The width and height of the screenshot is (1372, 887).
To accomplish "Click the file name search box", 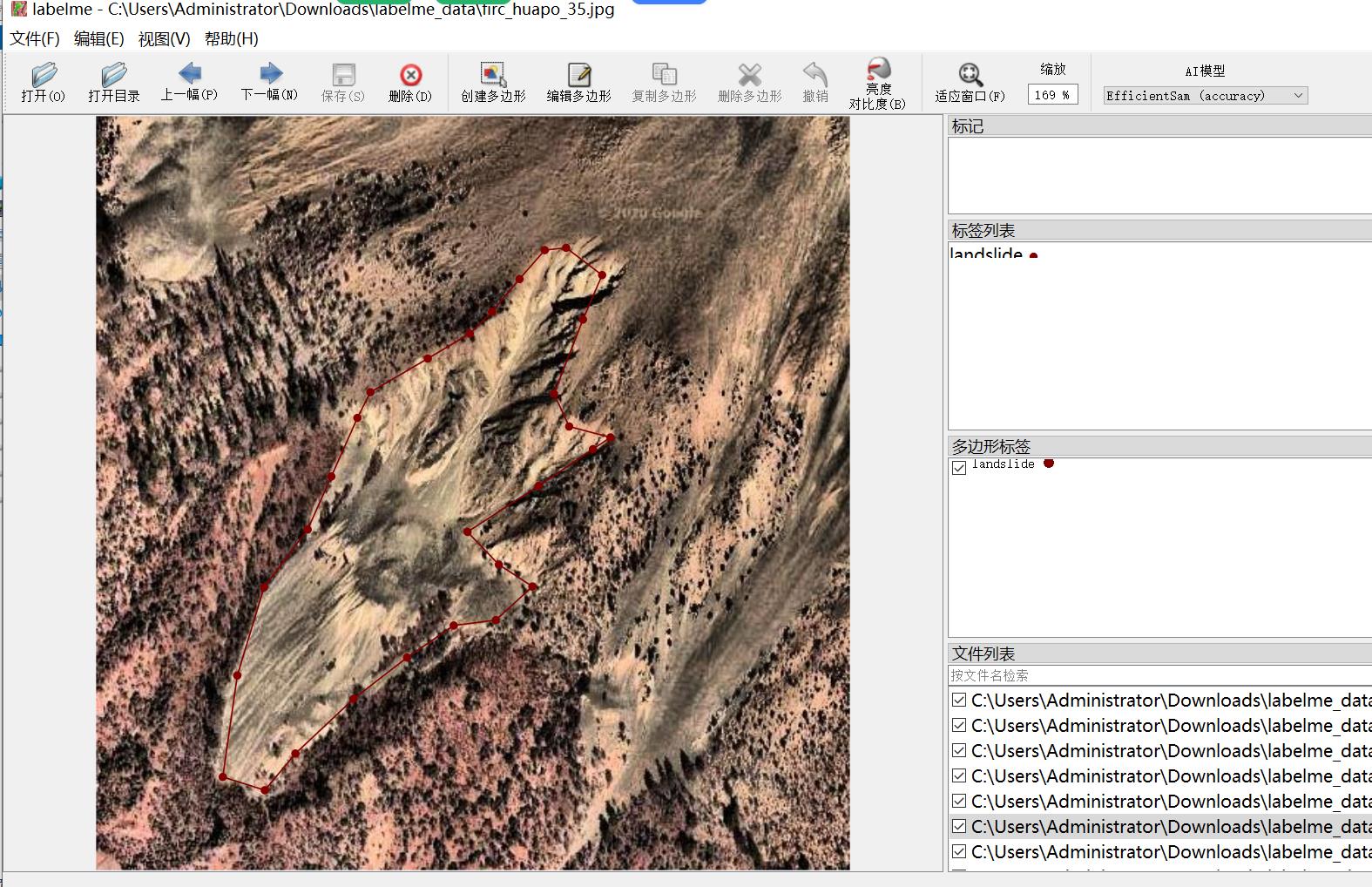I will pos(1159,675).
